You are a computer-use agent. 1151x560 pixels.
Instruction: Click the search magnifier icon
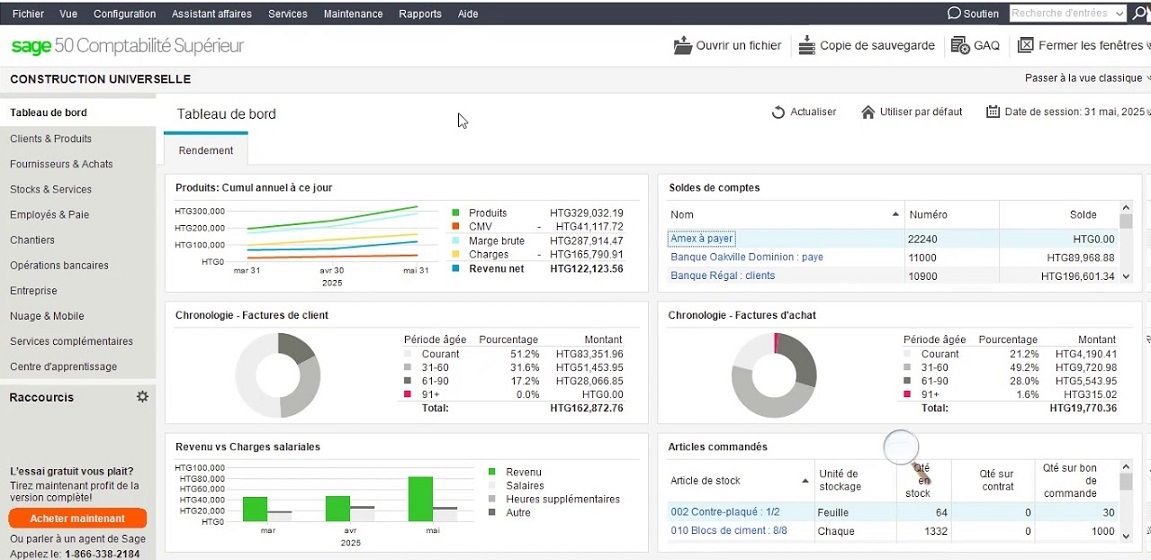(x=1140, y=14)
